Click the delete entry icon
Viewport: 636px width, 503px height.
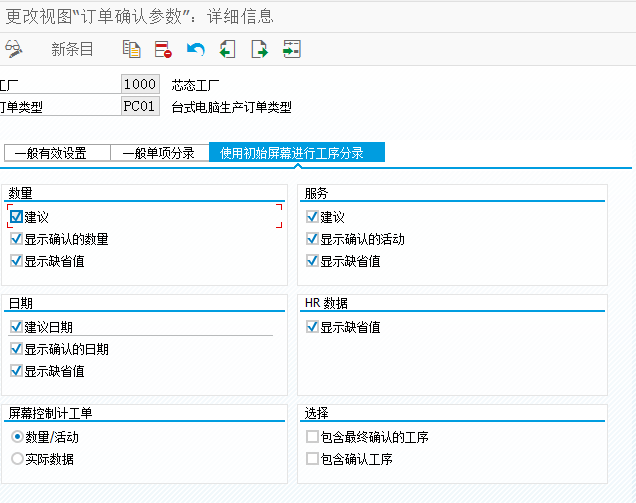click(163, 49)
